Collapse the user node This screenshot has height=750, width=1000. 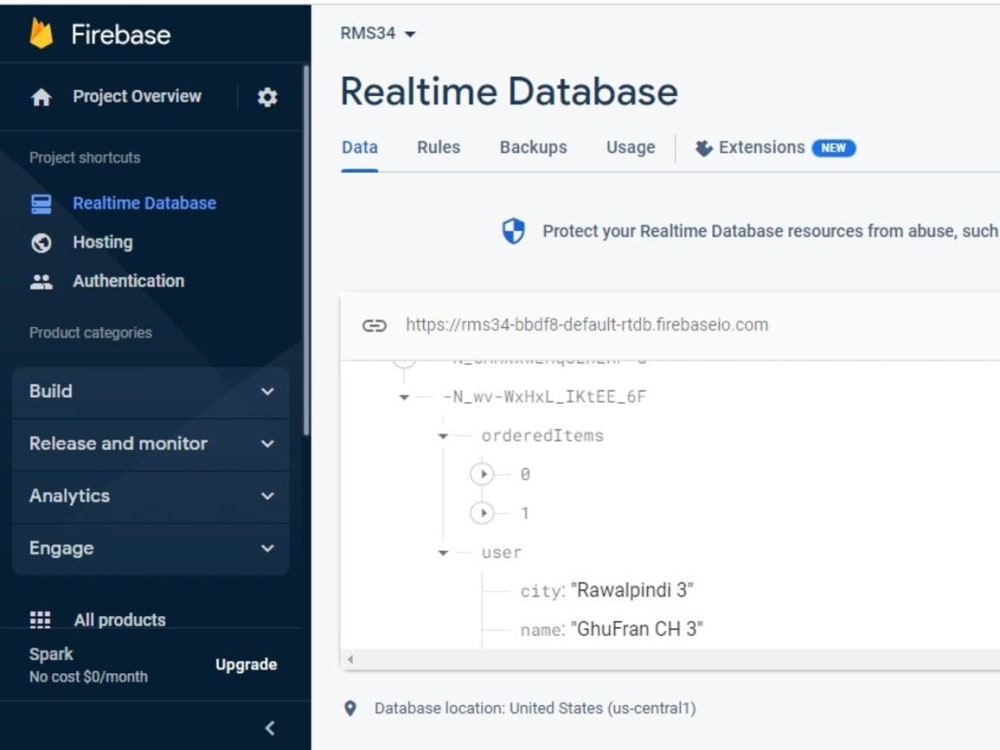pyautogui.click(x=443, y=553)
